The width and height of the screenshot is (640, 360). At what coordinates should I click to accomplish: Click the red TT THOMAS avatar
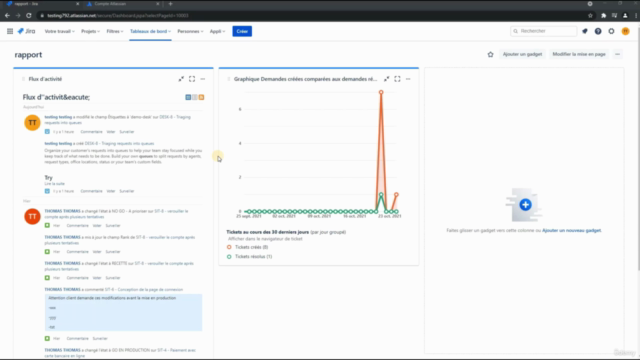pyautogui.click(x=32, y=216)
